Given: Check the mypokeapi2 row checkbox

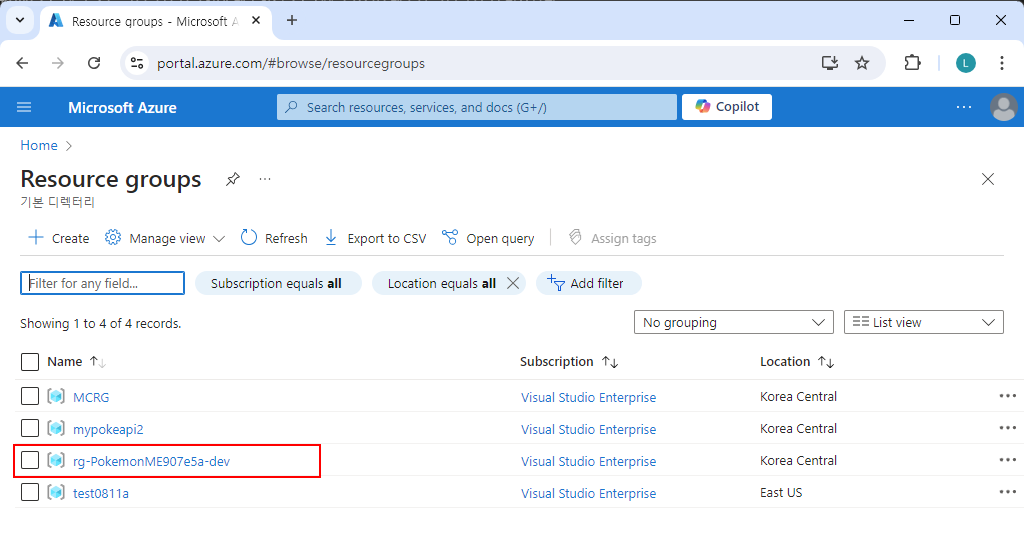Looking at the screenshot, I should 30,428.
